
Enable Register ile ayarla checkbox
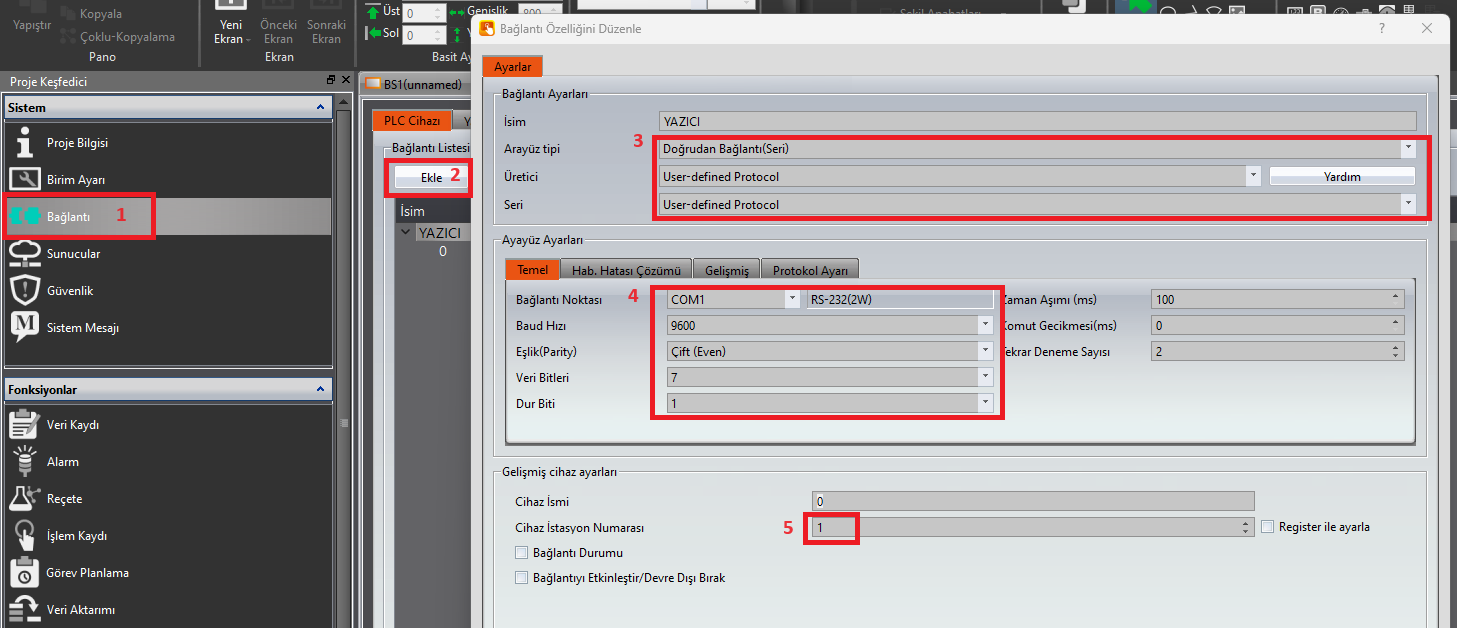pos(1268,527)
